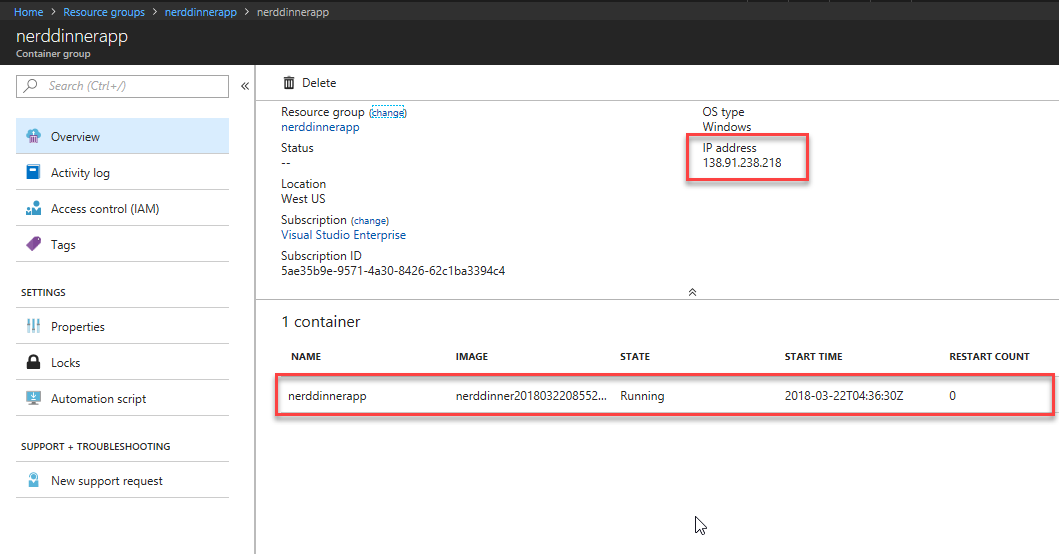
Task: Open New support request
Action: pos(122,480)
